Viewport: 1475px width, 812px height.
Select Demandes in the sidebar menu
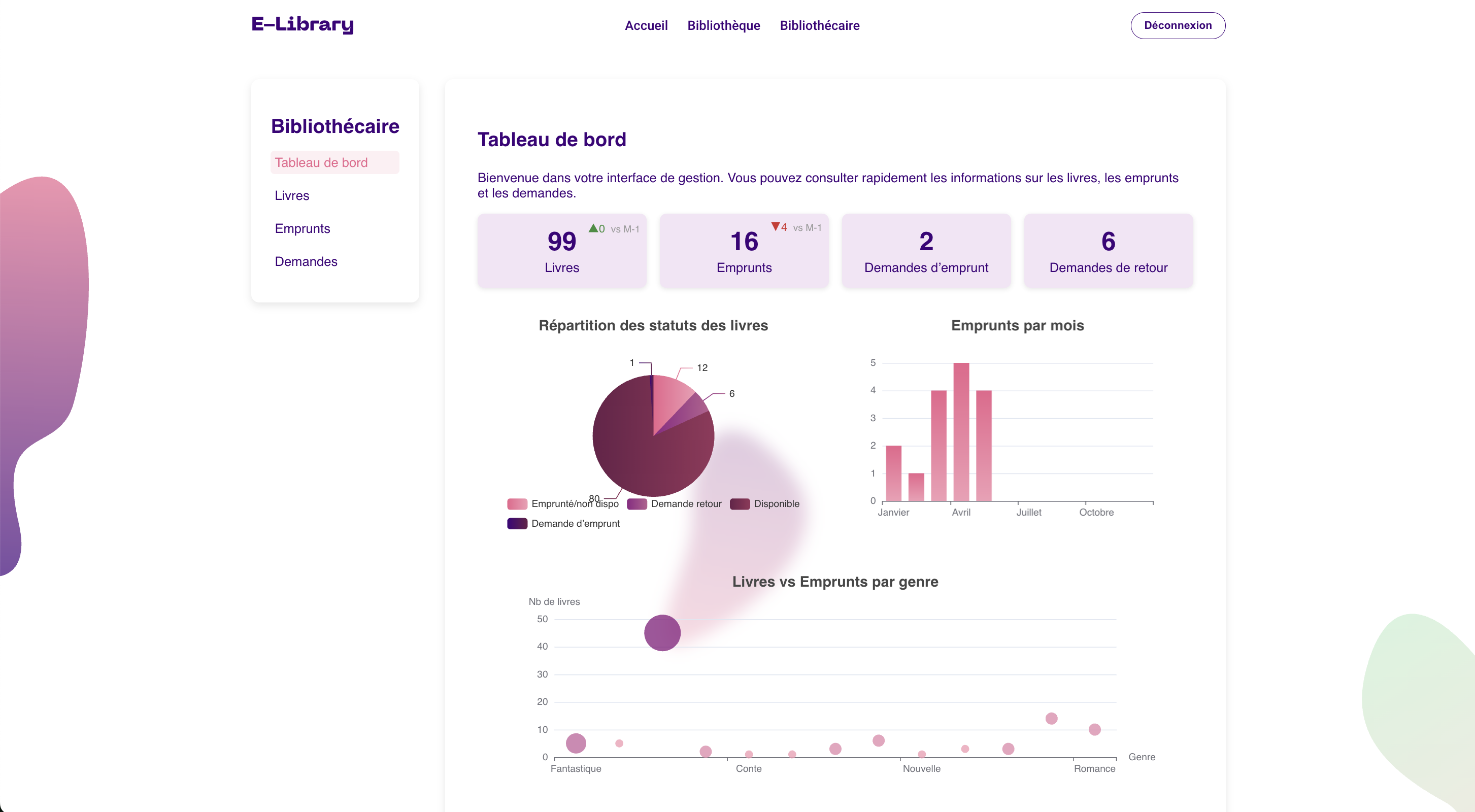point(306,261)
